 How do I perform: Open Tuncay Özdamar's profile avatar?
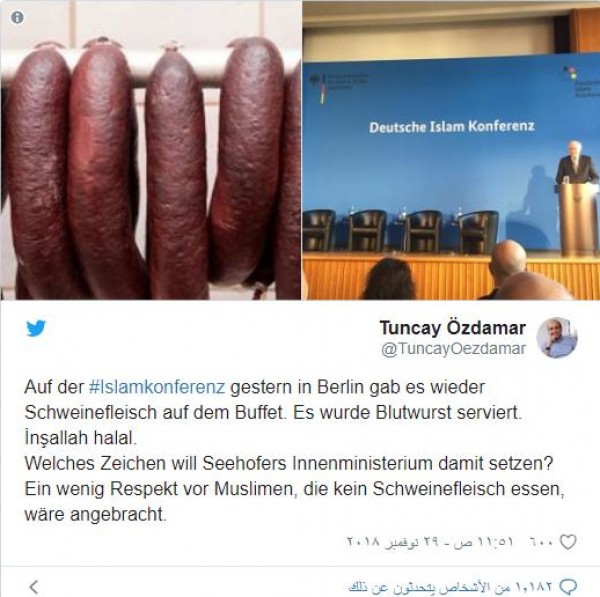point(556,338)
